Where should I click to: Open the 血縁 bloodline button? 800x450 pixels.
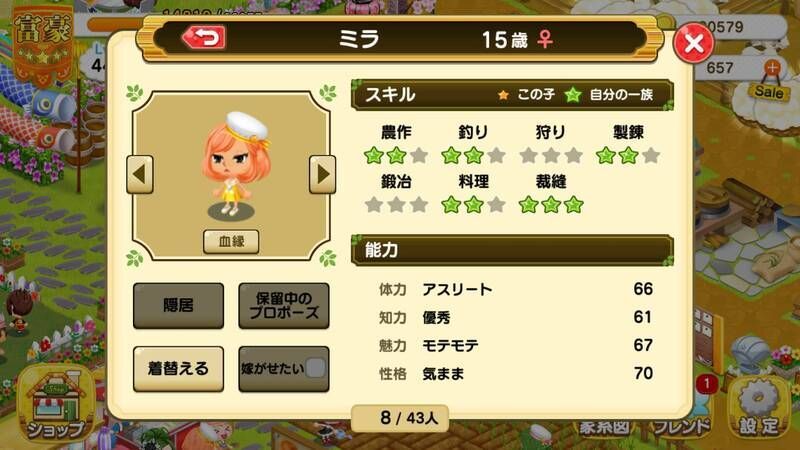[x=231, y=241]
